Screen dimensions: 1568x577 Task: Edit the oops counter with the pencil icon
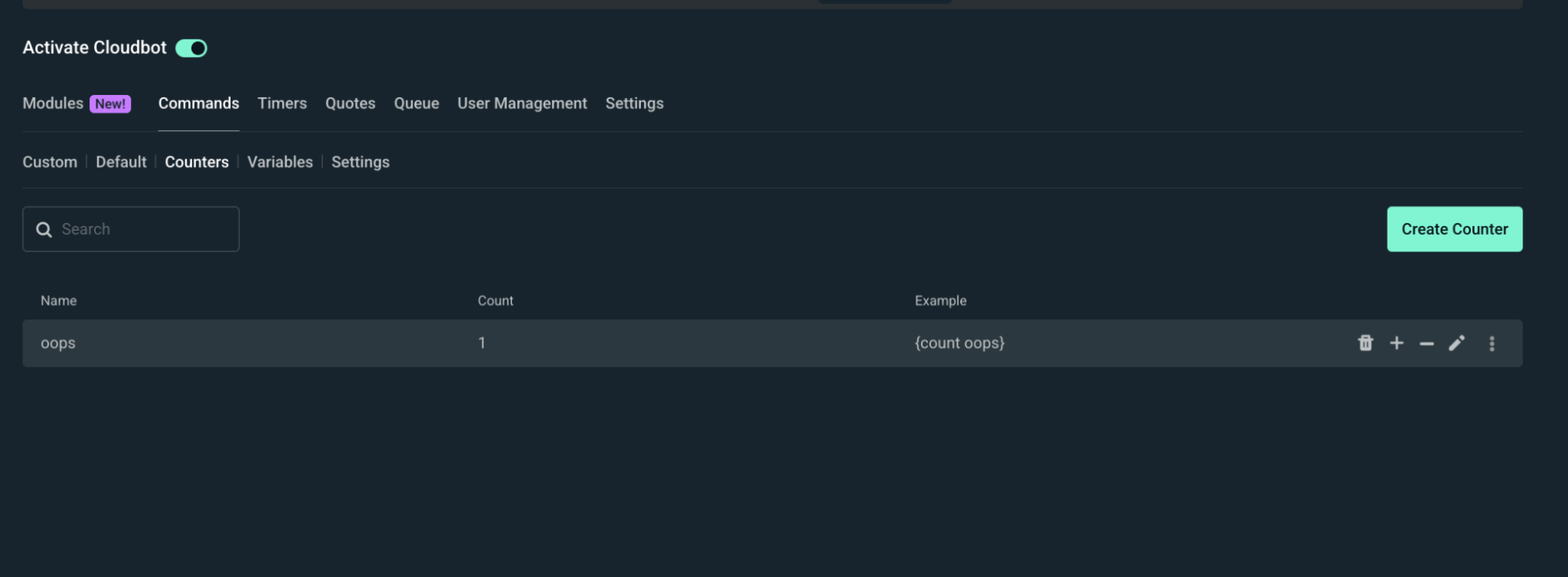1457,343
